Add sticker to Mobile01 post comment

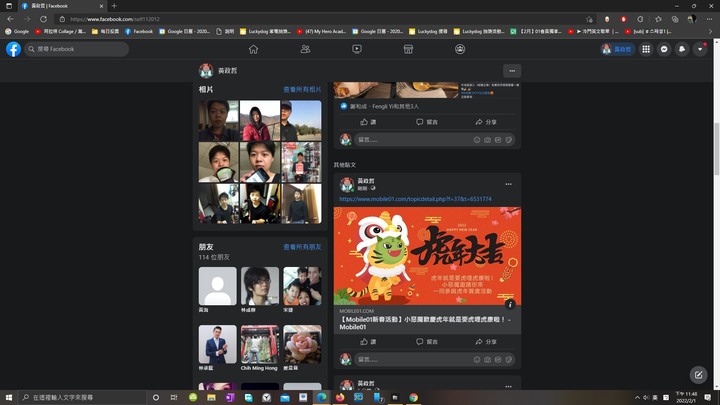click(x=508, y=360)
